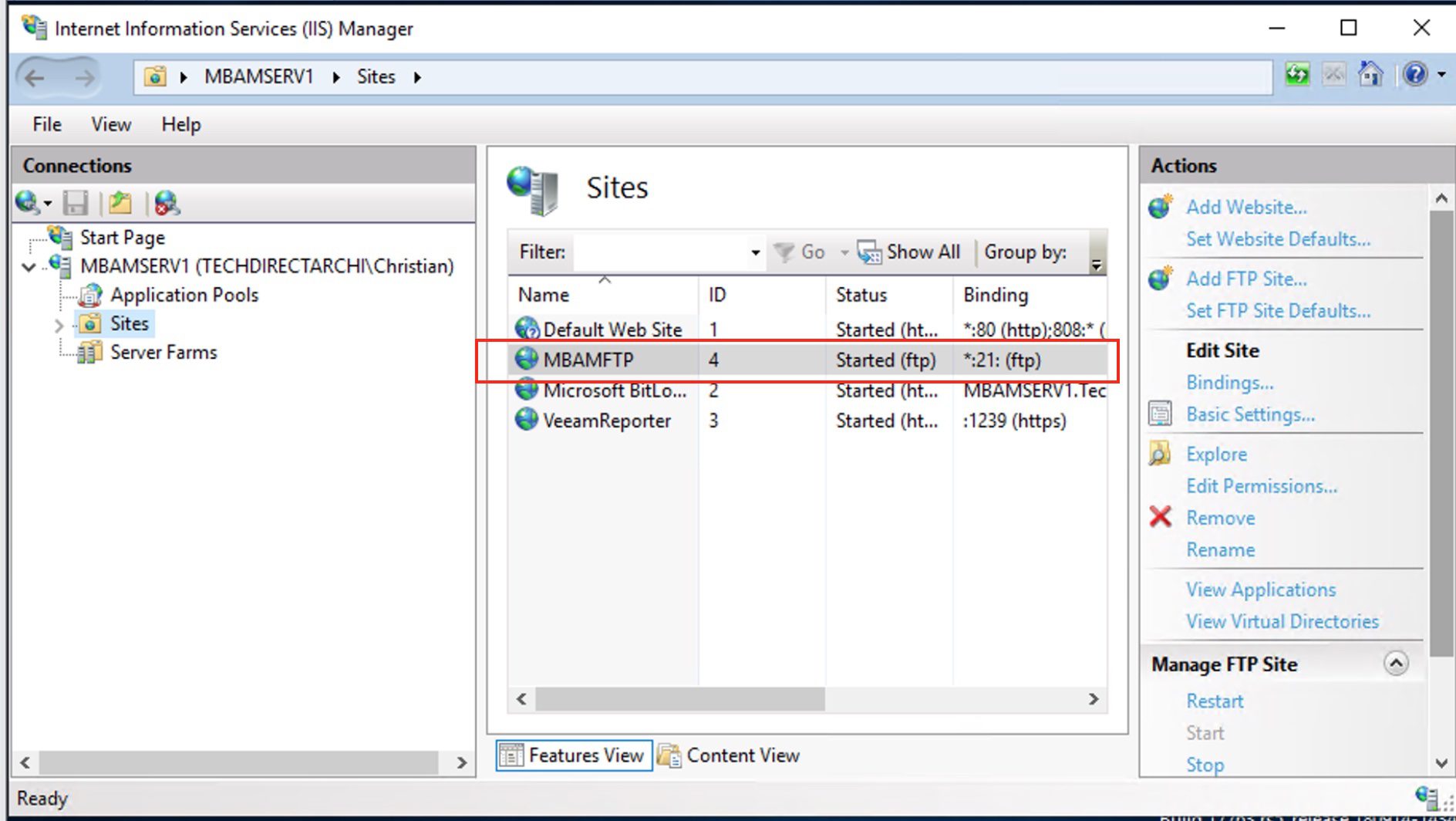Viewport: 1456px width, 821px height.
Task: Open Server Farms in the tree
Action: pos(163,353)
